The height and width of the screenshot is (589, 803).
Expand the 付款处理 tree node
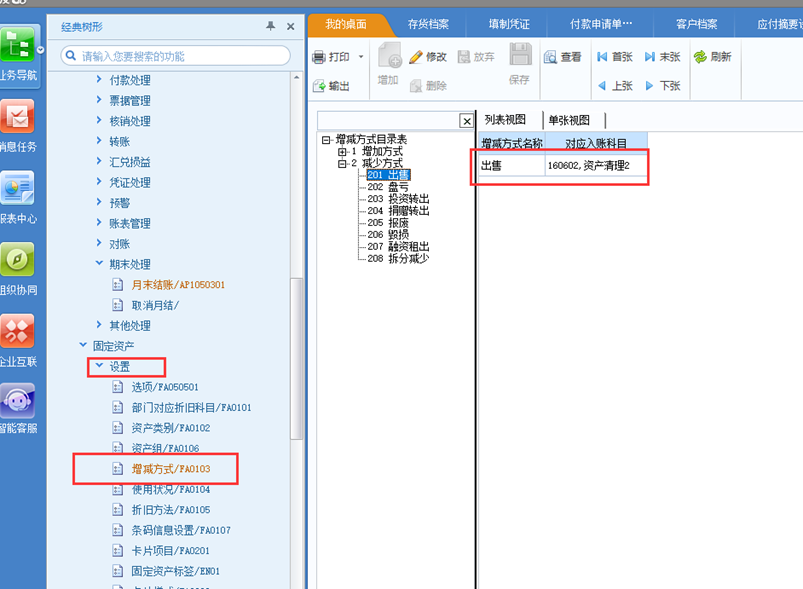99,79
